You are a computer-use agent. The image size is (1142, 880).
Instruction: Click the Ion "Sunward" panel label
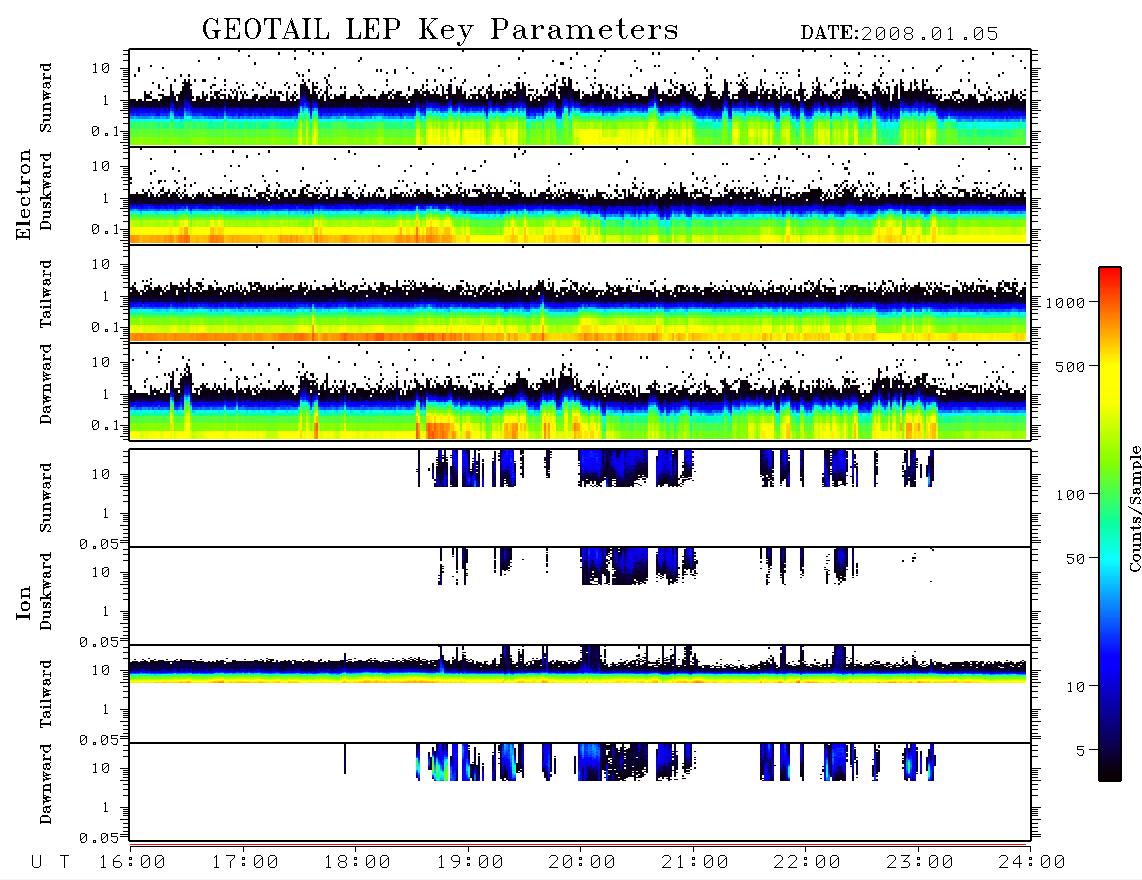[46, 498]
